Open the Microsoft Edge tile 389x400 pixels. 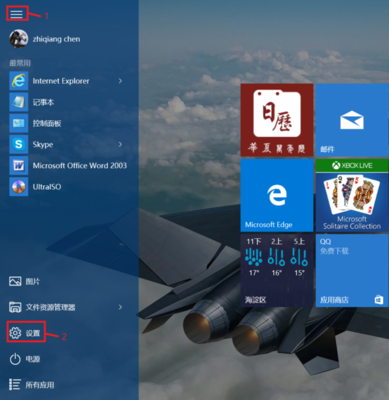[x=277, y=195]
